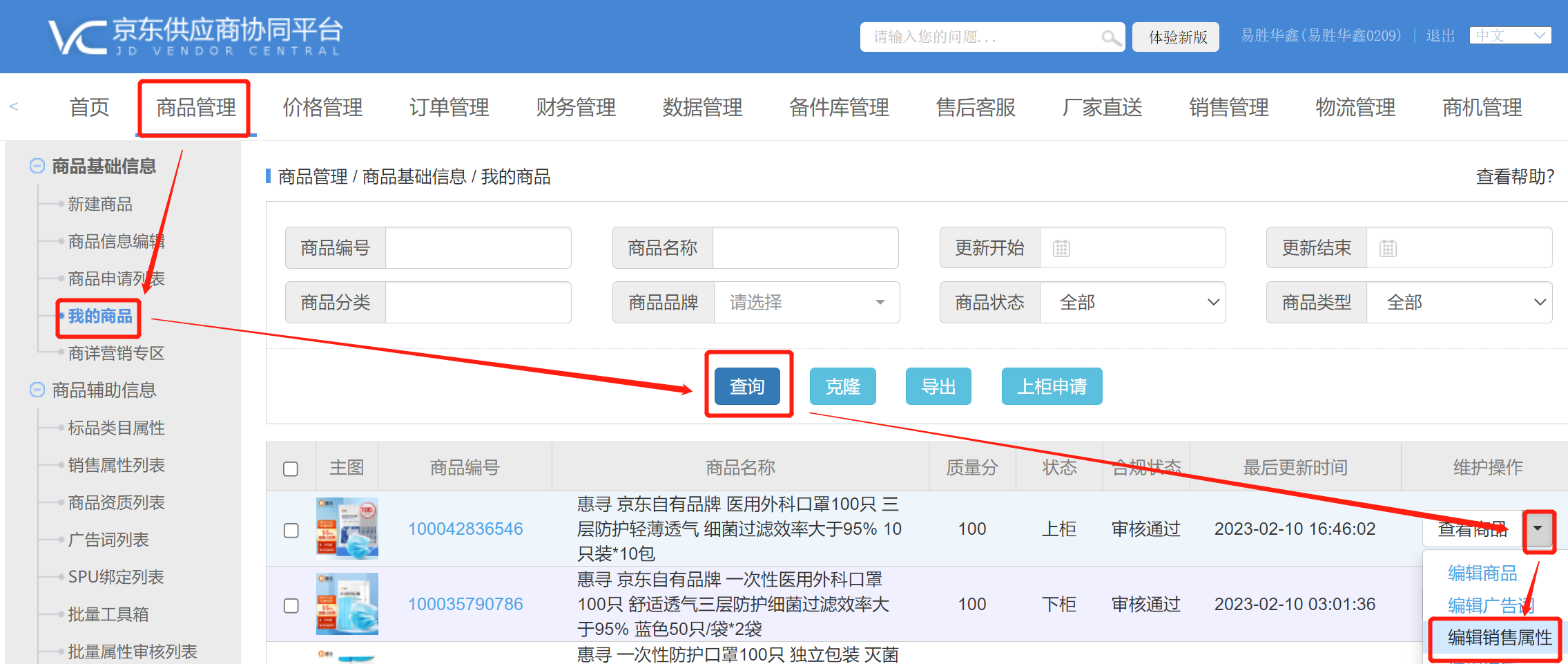Select 编辑销售属性 from the dropdown menu
The image size is (1568, 664).
[x=1500, y=637]
